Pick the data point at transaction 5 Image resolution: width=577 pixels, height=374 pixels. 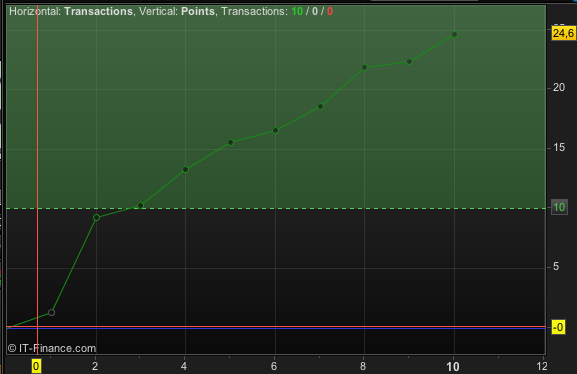230,142
